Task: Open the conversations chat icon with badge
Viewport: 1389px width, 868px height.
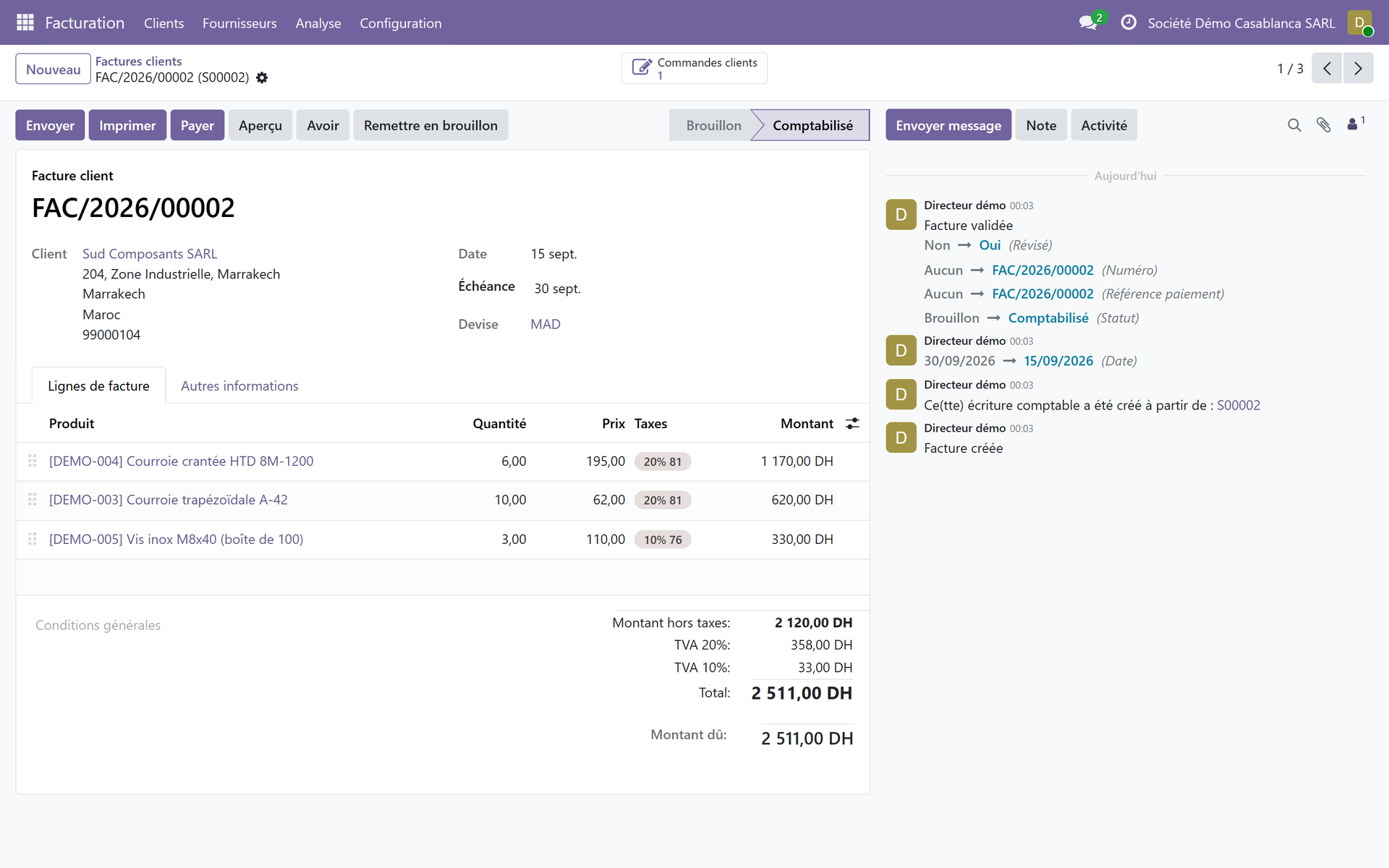Action: 1089,22
